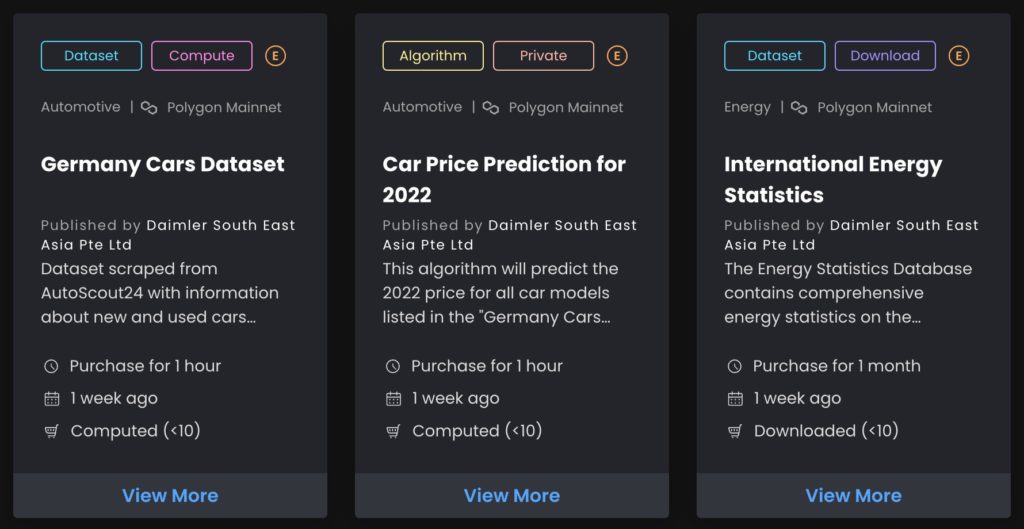Open View More for International Energy Statistics
Screen dimensions: 1024x529
[853, 496]
